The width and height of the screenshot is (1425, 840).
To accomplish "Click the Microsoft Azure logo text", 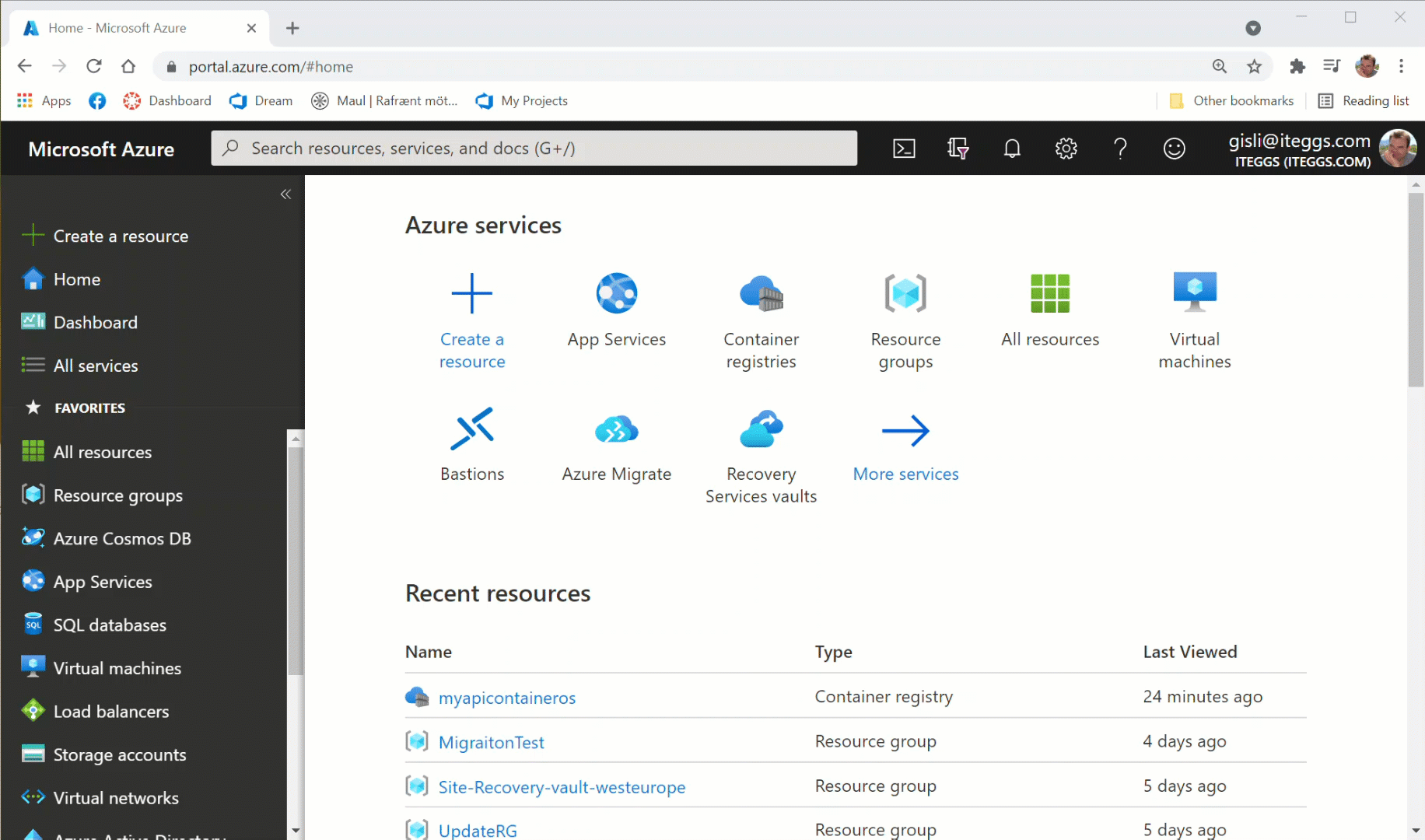I will [101, 149].
